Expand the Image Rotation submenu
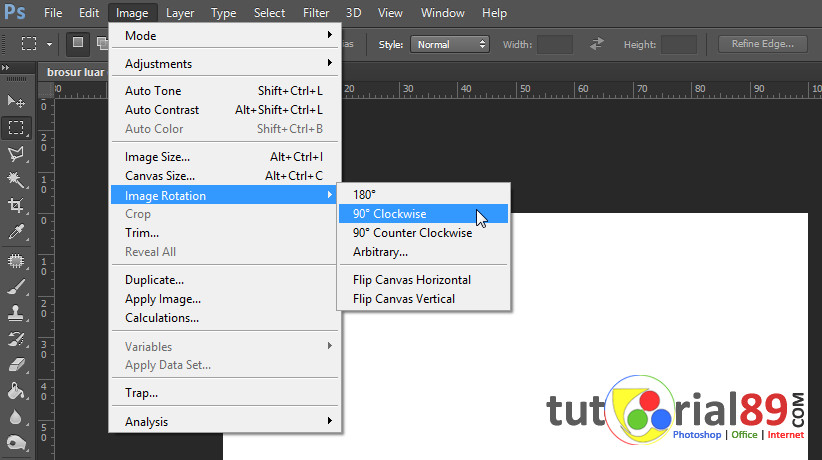 tap(224, 195)
